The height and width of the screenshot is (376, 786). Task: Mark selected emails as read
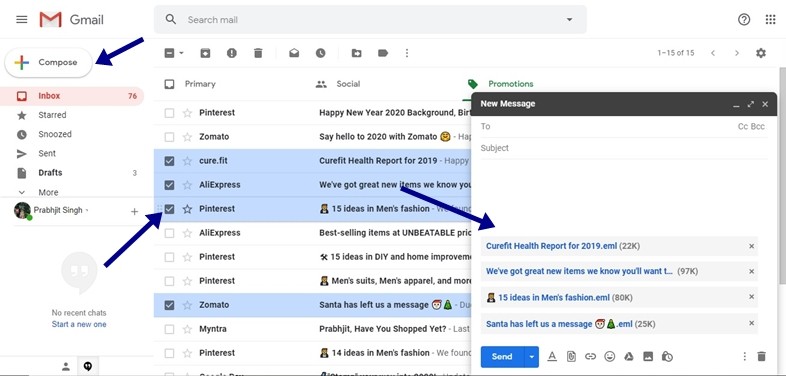click(294, 53)
